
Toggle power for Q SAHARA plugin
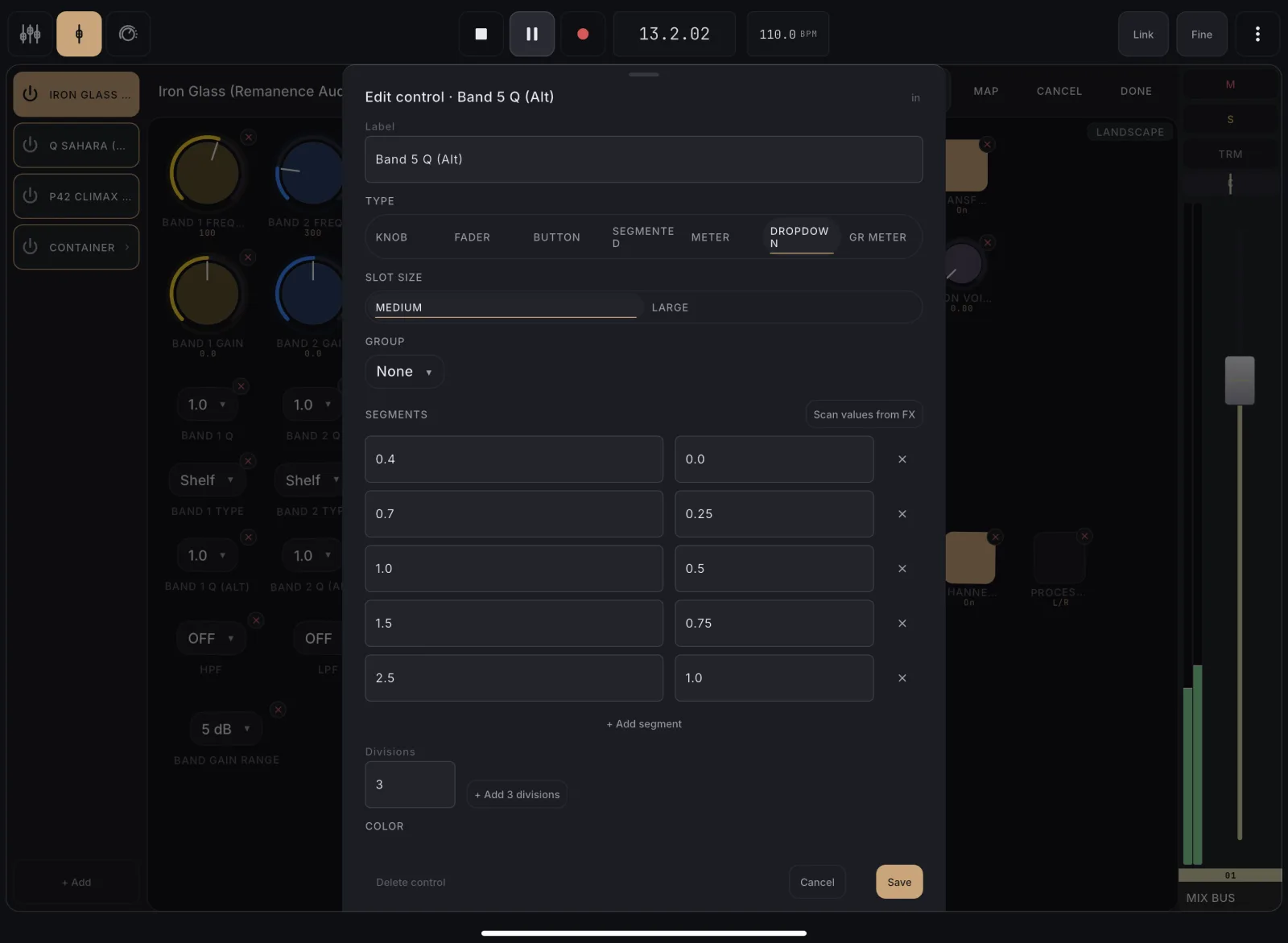coord(31,145)
